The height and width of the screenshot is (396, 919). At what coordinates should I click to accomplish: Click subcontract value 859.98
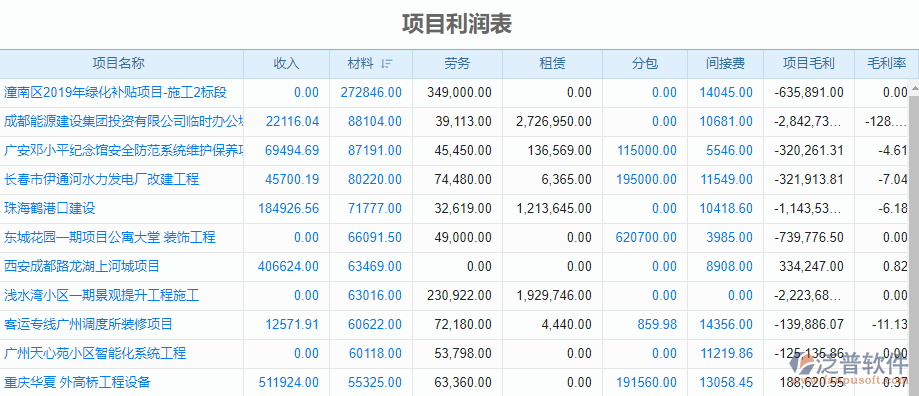click(x=657, y=324)
